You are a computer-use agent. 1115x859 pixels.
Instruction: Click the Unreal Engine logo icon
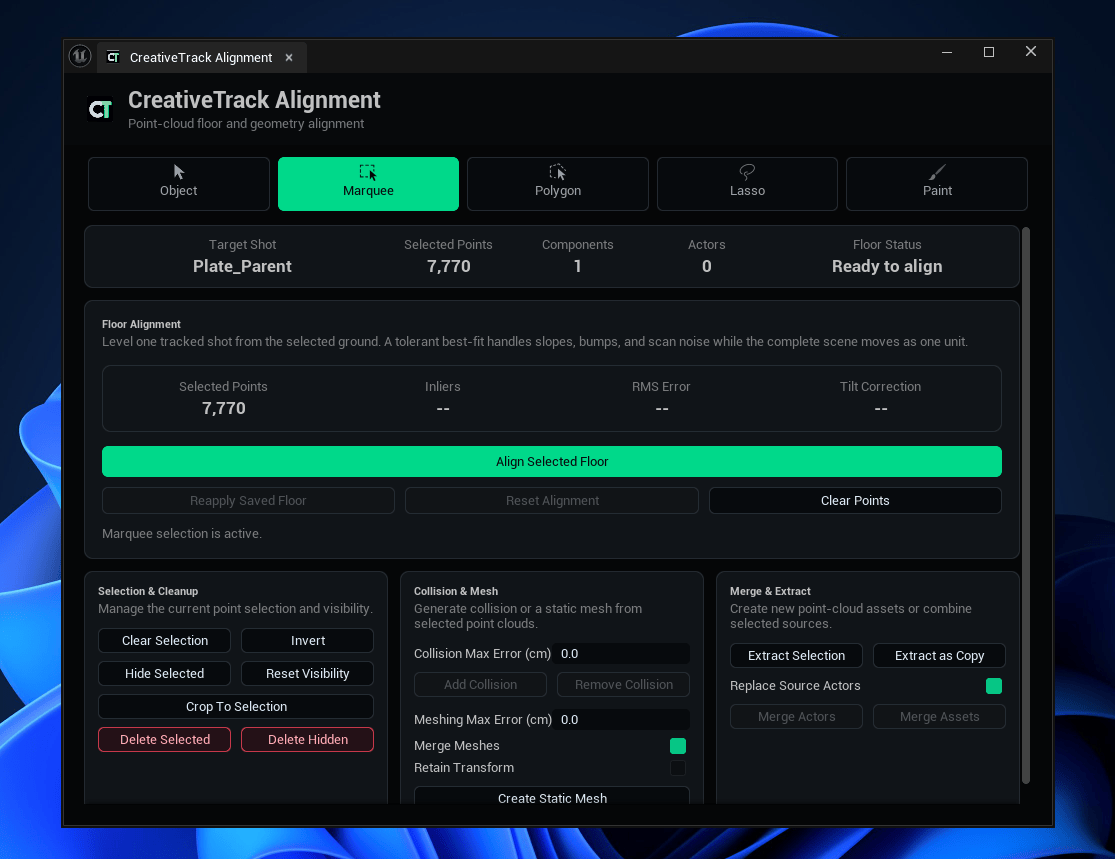click(80, 55)
